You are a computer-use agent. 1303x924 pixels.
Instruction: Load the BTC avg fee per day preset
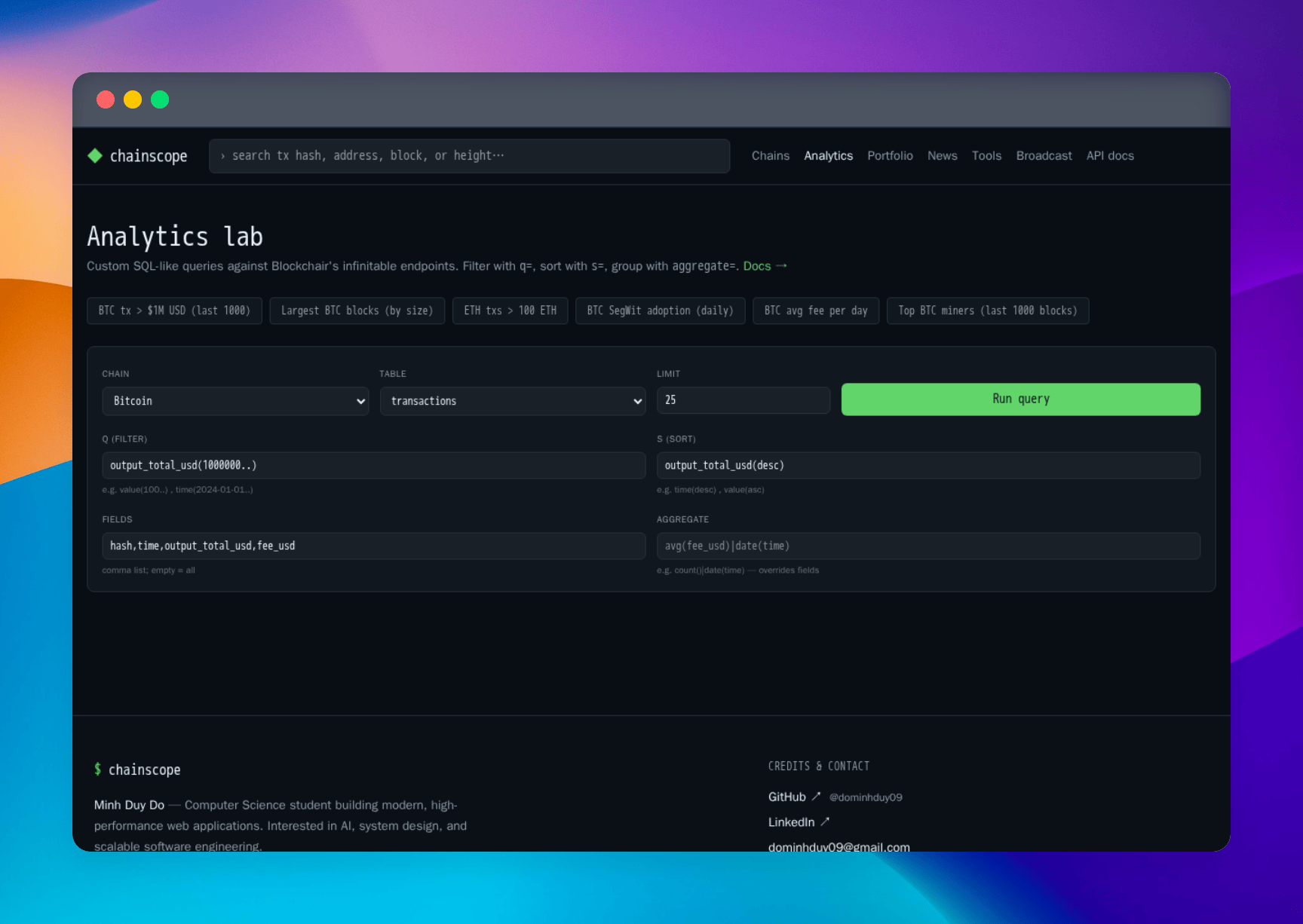coord(816,311)
